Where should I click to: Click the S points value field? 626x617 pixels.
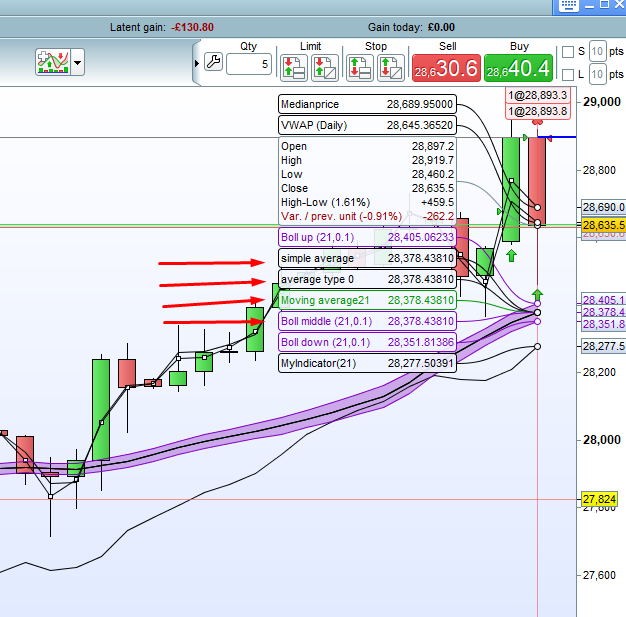pos(597,51)
